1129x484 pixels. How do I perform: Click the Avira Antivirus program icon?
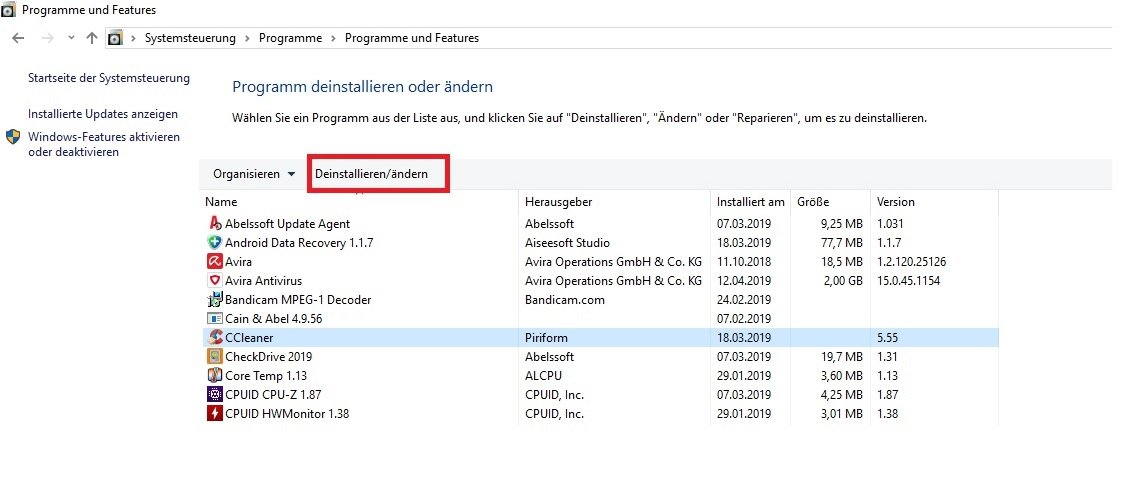214,280
